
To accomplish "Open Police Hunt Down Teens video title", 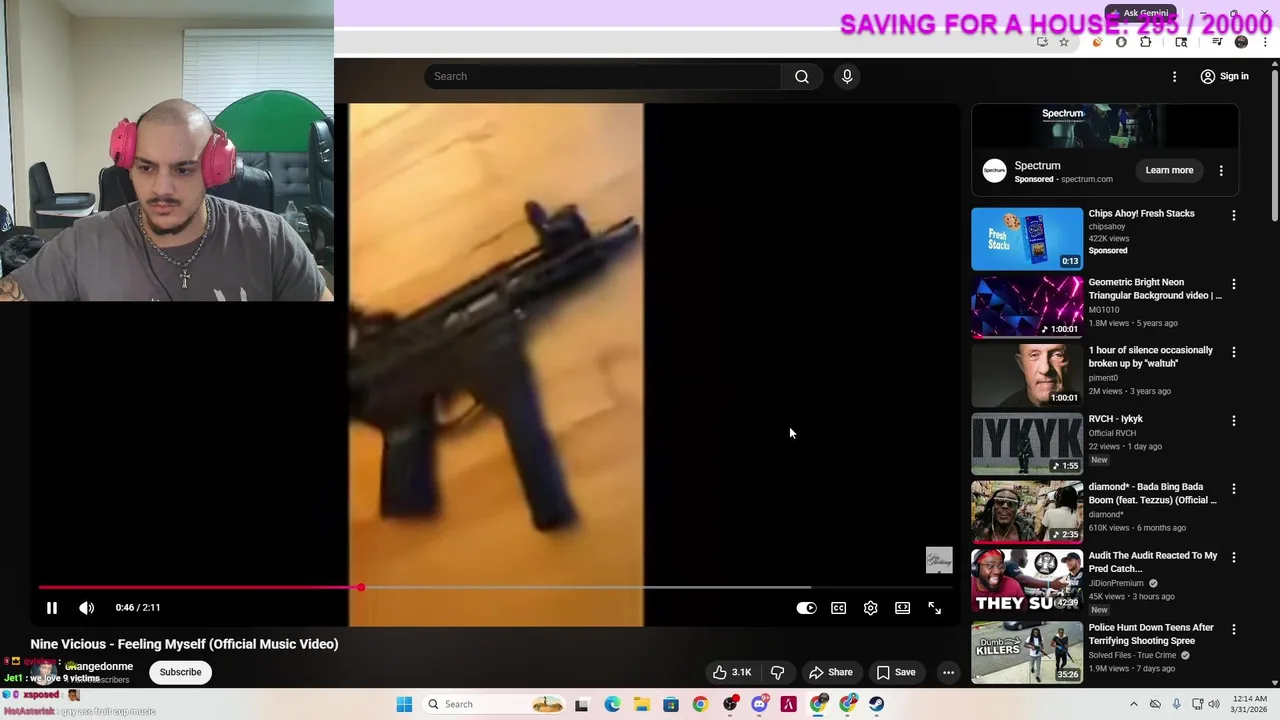I will click(x=1151, y=634).
